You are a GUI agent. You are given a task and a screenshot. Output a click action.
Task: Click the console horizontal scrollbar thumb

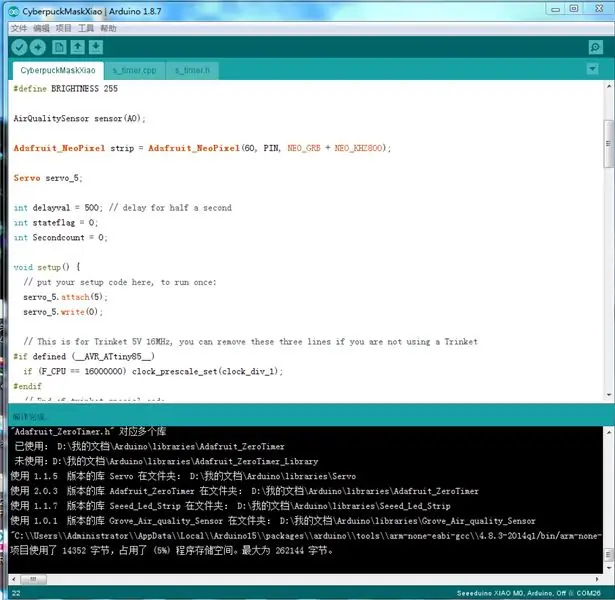tap(33, 579)
